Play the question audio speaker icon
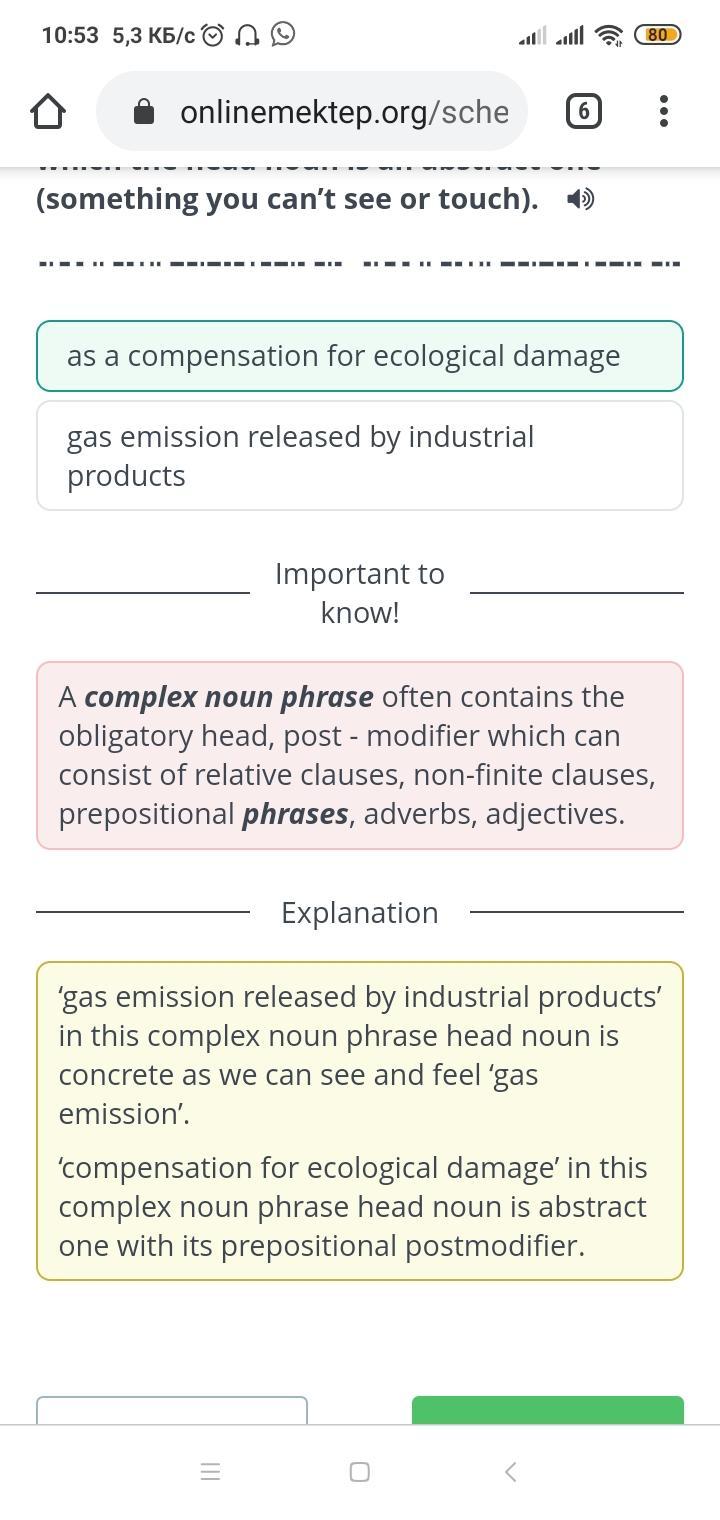The width and height of the screenshot is (720, 1520). click(580, 199)
